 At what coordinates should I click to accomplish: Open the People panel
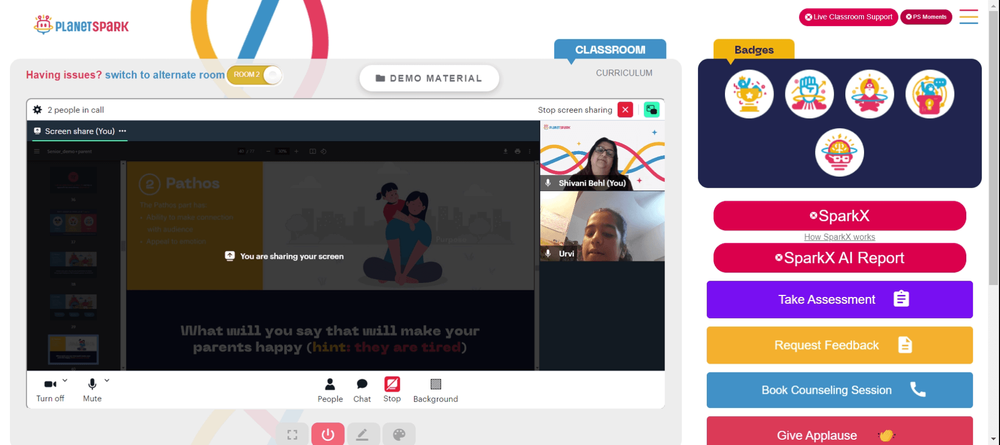[330, 390]
